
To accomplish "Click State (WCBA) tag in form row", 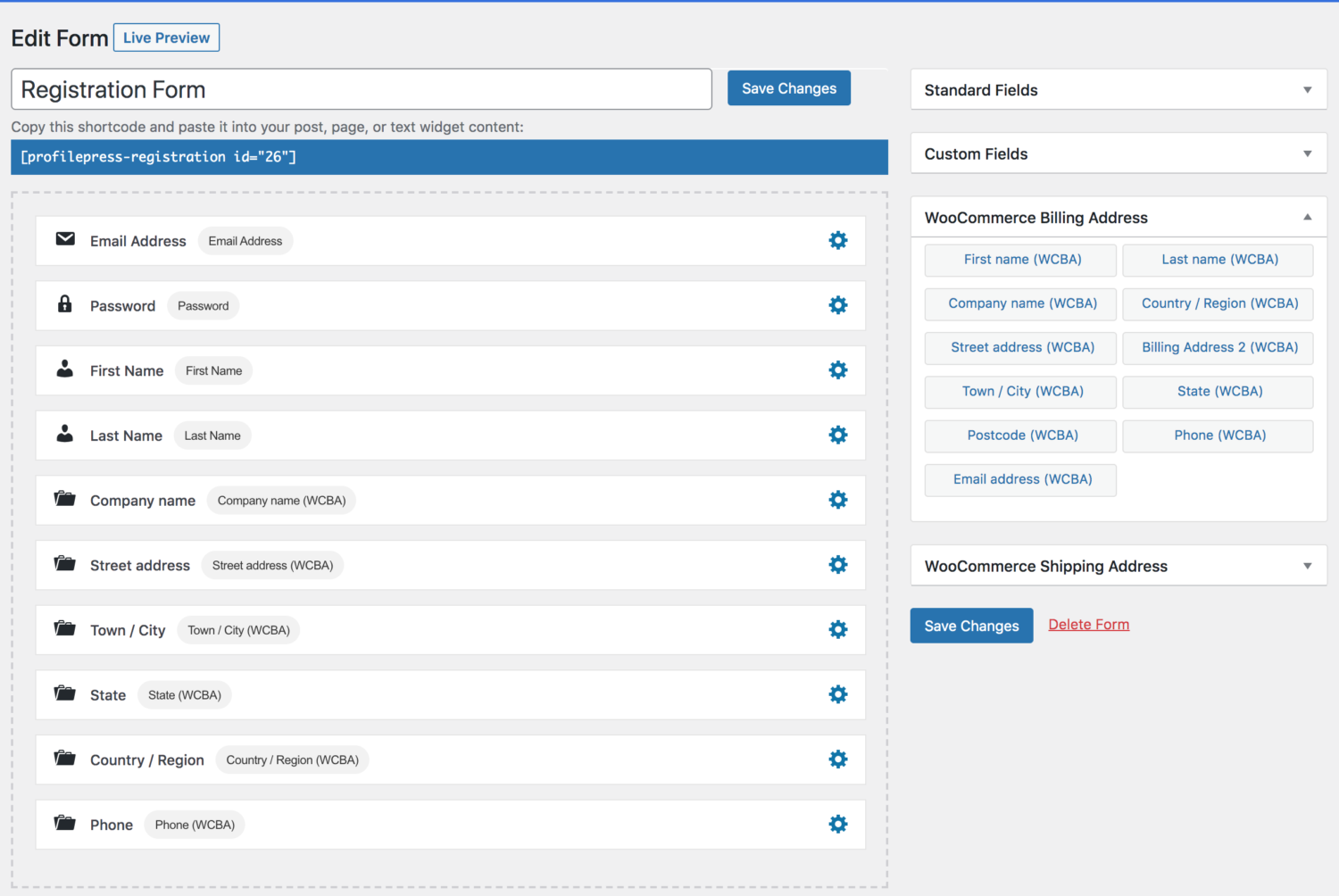I will tap(185, 695).
